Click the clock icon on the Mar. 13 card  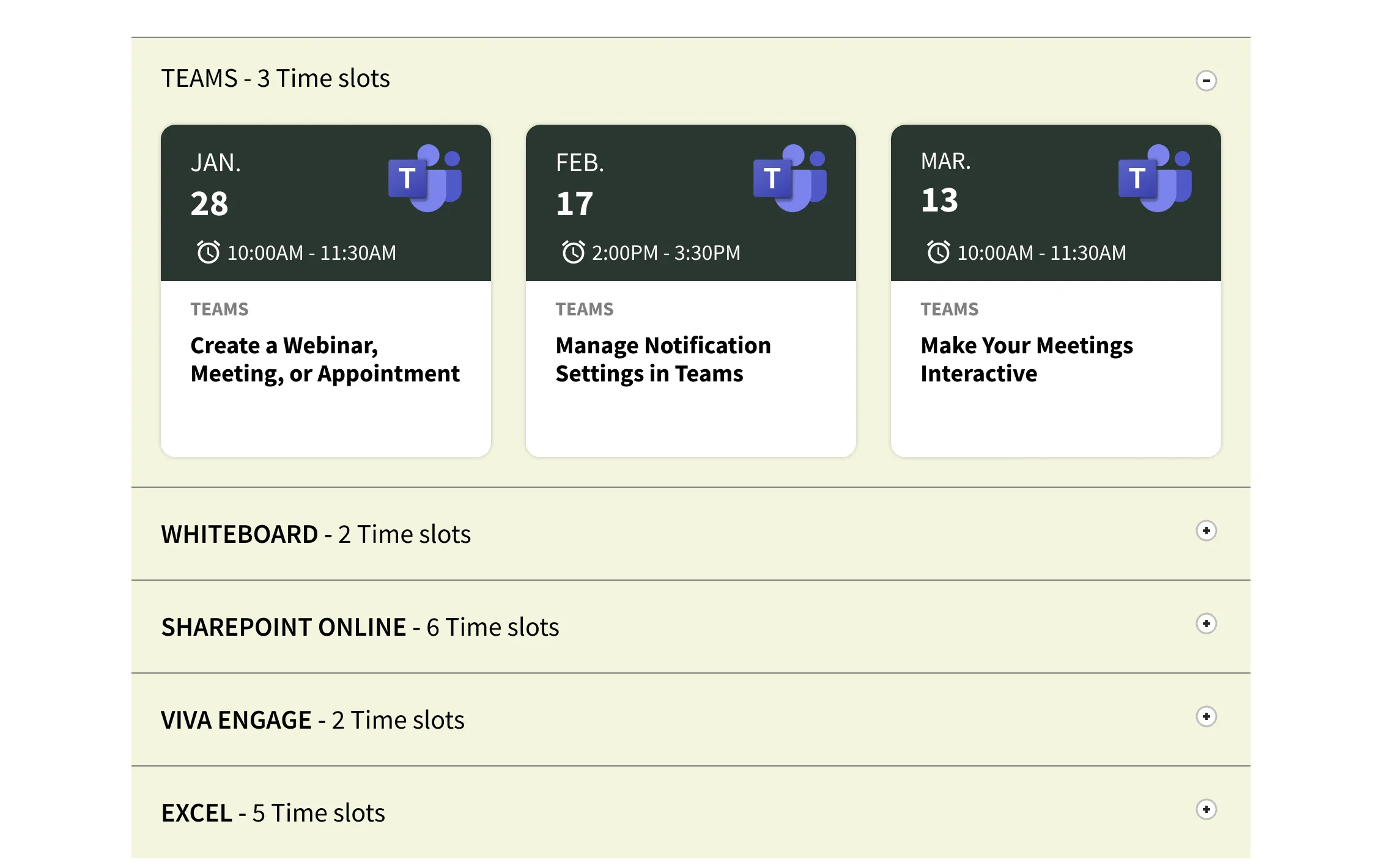pos(938,252)
